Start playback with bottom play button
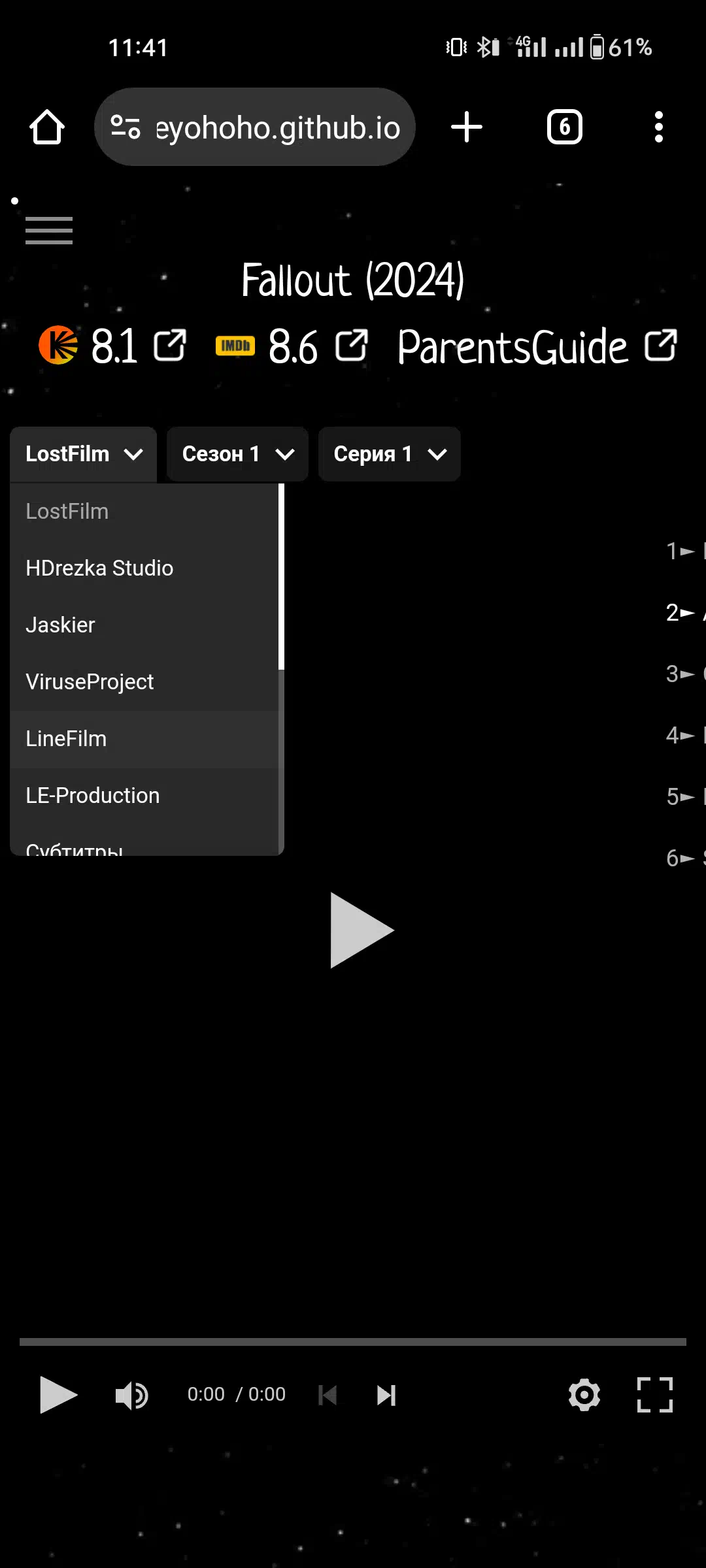This screenshot has width=706, height=1568. [59, 1395]
